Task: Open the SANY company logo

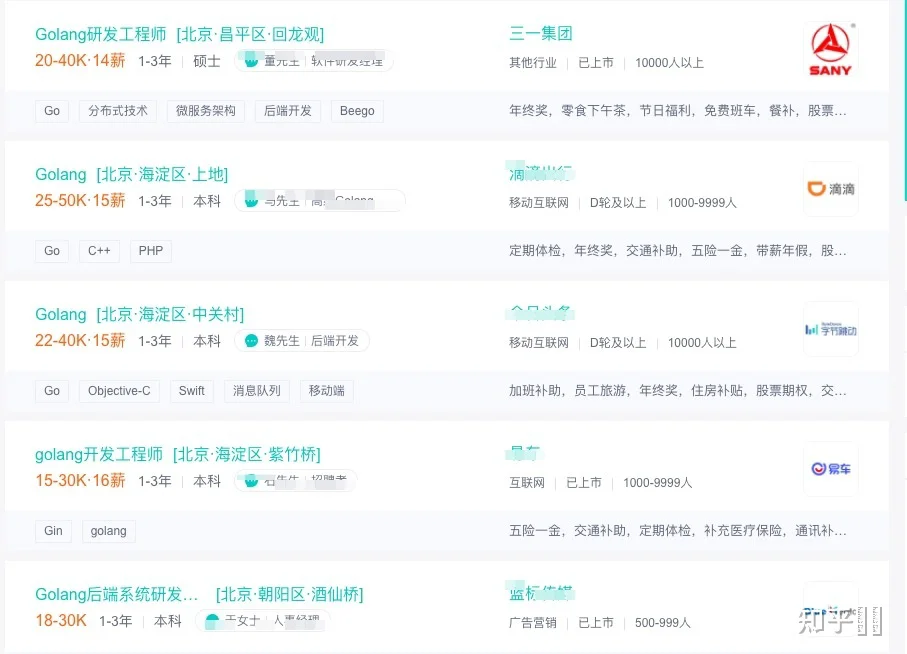Action: click(831, 49)
